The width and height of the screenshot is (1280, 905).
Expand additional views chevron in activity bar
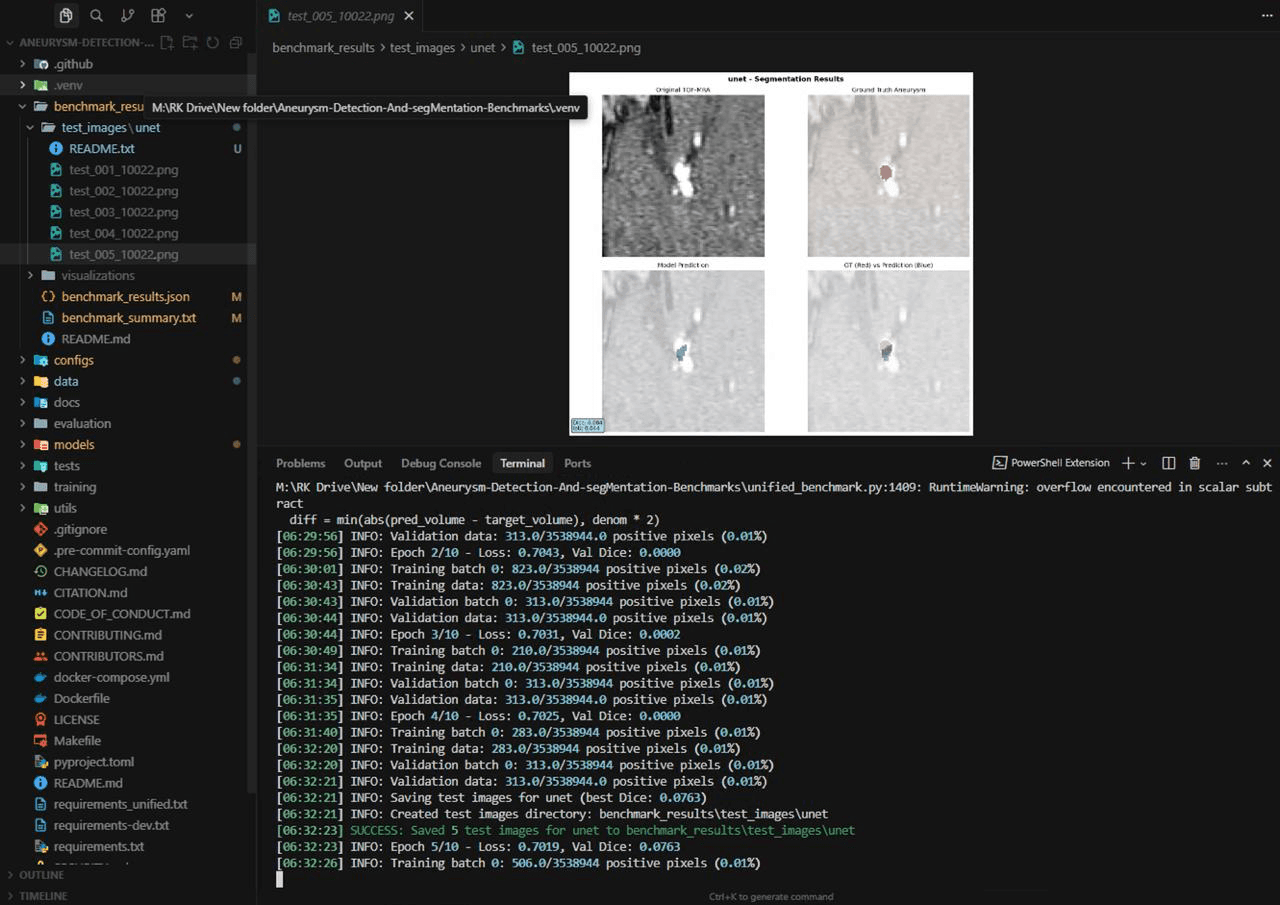click(x=189, y=15)
